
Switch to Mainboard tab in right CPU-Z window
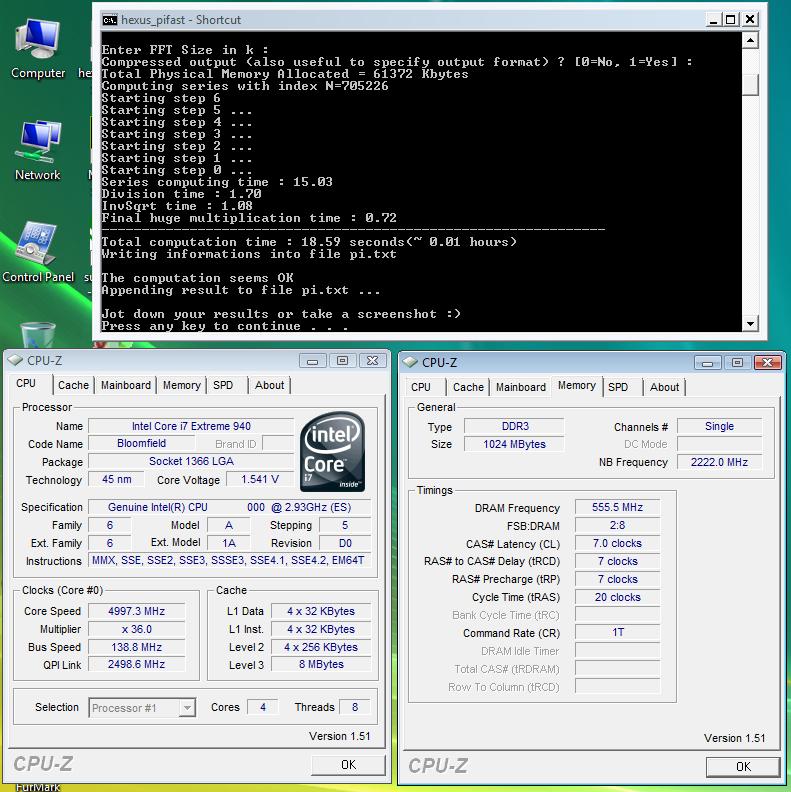[x=521, y=387]
